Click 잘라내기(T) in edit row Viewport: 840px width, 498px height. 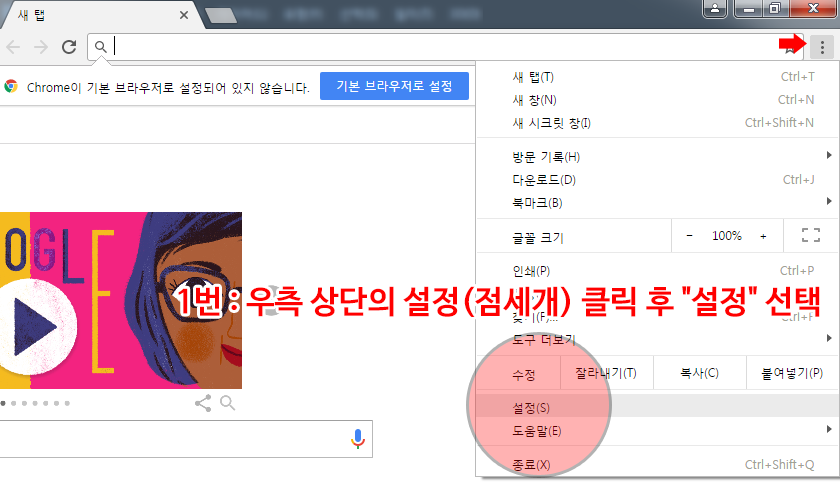(x=606, y=373)
